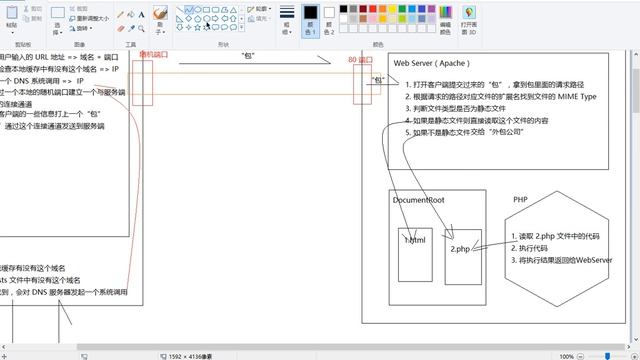Open the Edit colors dialog
The width and height of the screenshot is (640, 360).
point(445,20)
